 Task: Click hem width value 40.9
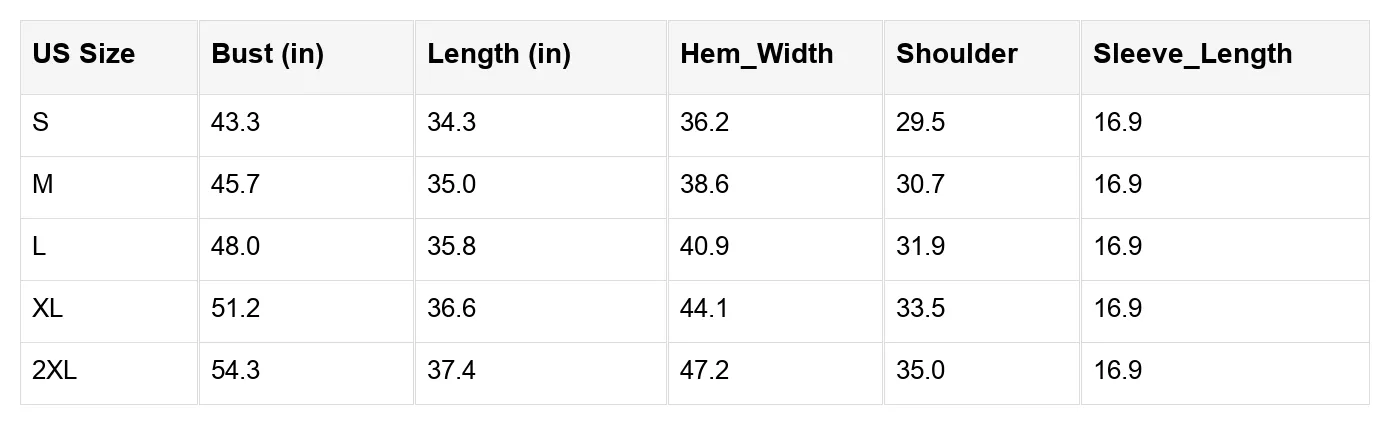point(704,247)
